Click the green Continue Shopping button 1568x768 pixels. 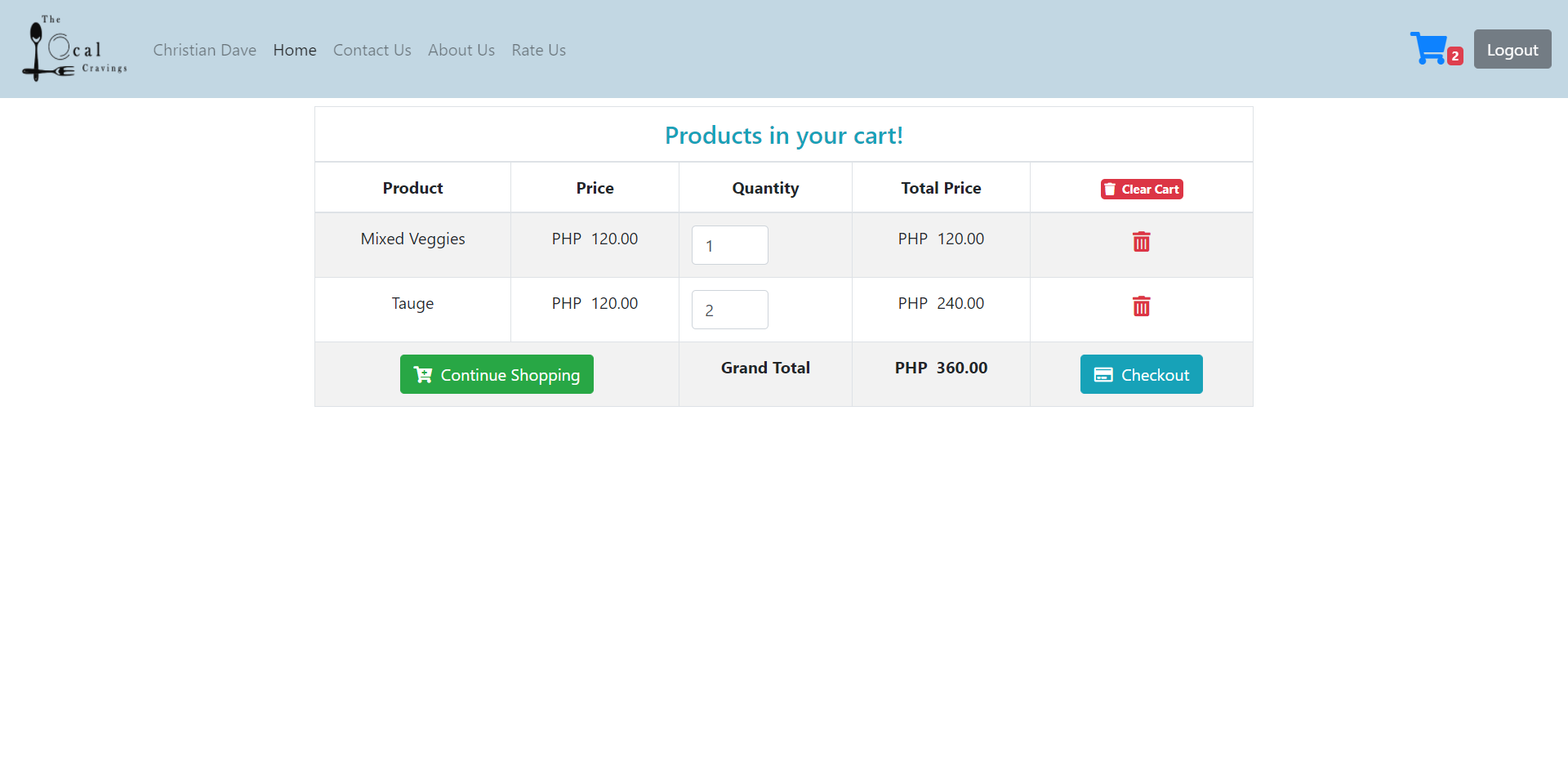(497, 374)
